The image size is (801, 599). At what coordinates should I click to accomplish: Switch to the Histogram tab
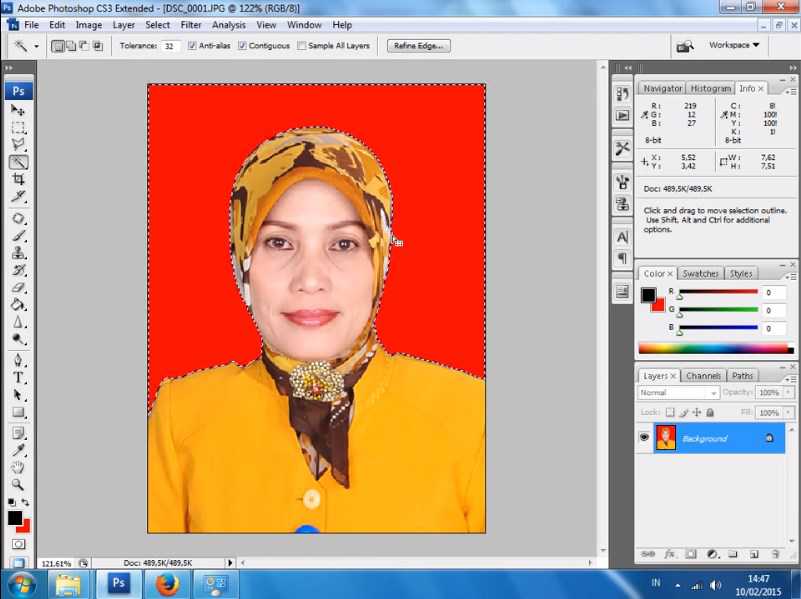(x=711, y=88)
